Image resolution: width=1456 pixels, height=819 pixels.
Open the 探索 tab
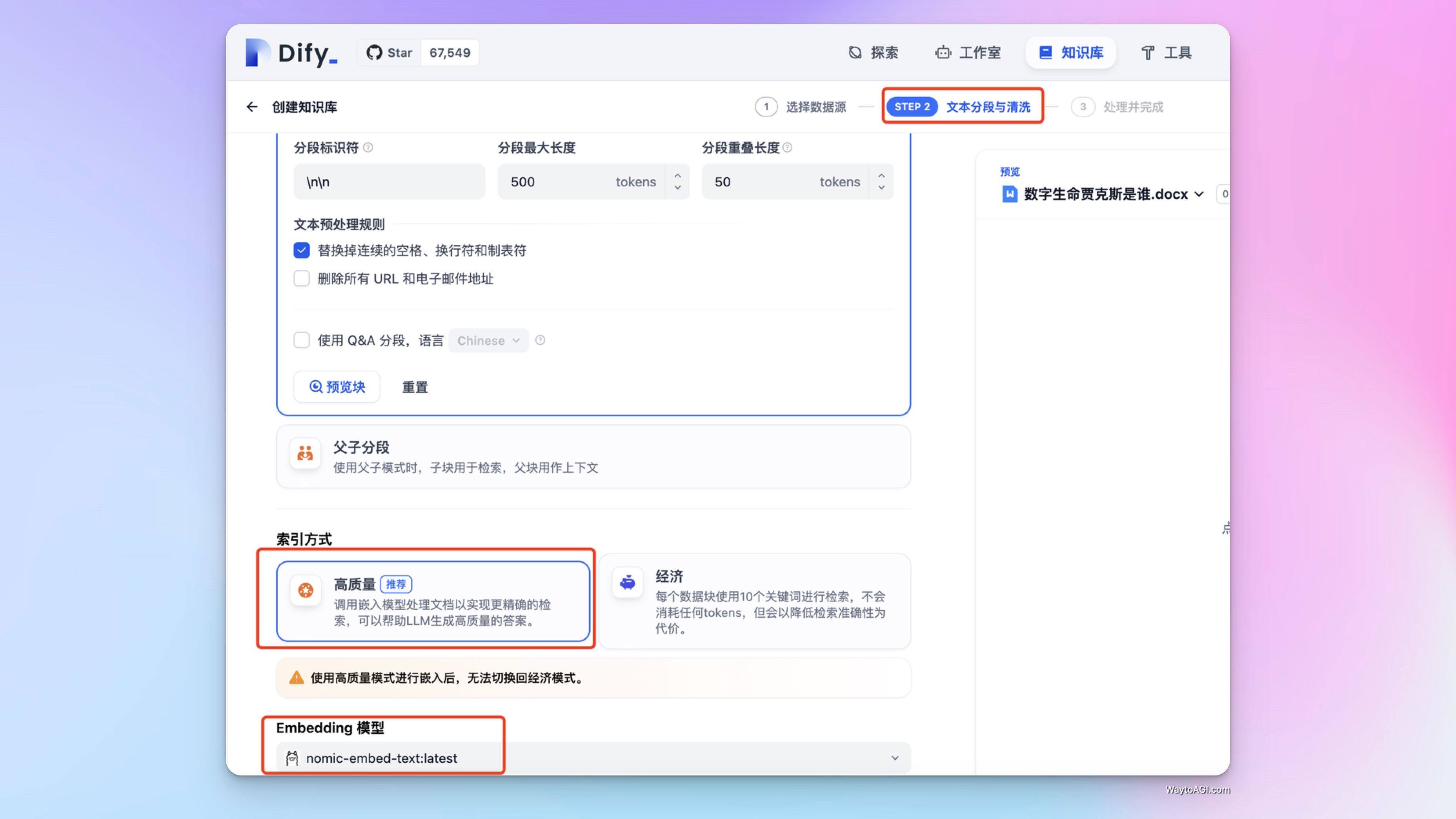coord(873,53)
